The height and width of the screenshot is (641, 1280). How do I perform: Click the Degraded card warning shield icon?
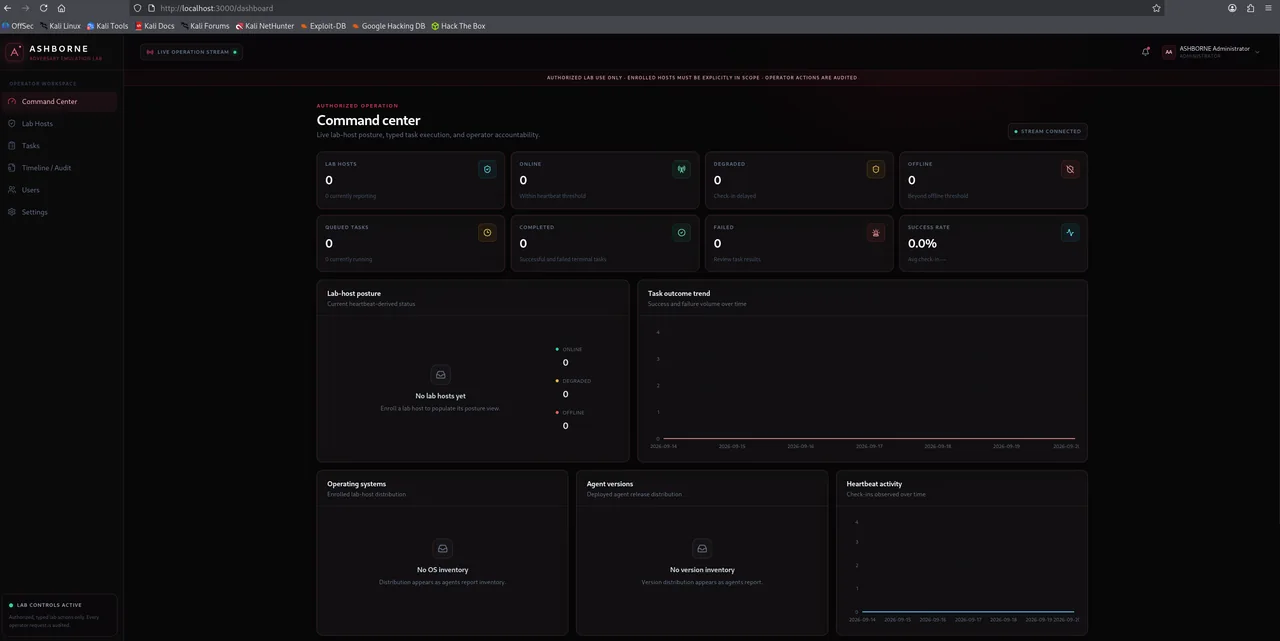[875, 169]
